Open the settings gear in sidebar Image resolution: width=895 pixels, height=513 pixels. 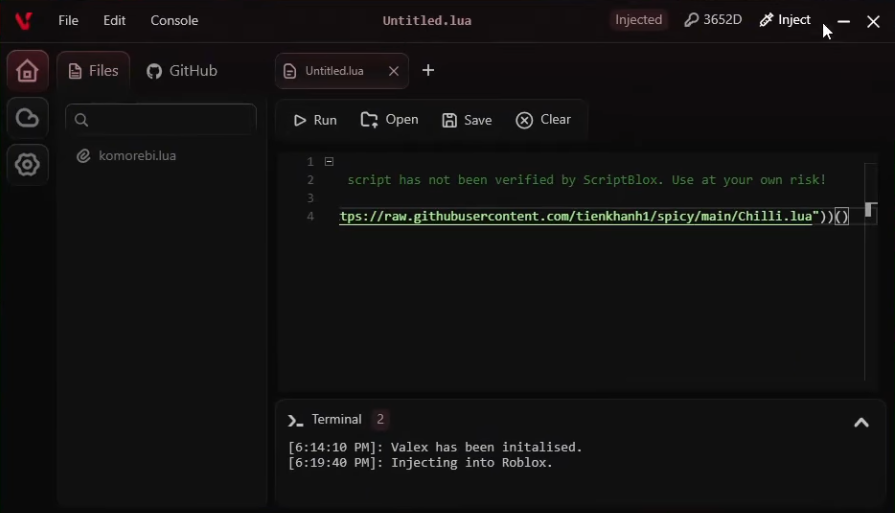tap(27, 165)
